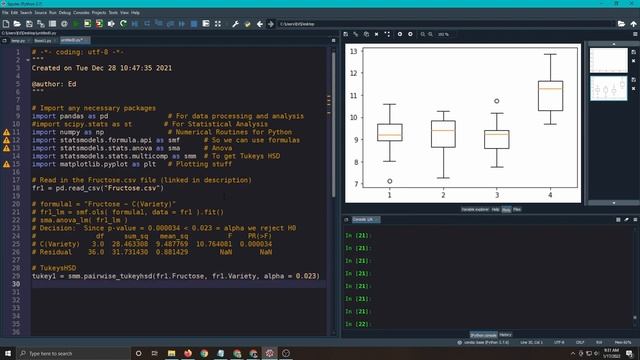Open Preferences with the wrench icon

pos(235,24)
